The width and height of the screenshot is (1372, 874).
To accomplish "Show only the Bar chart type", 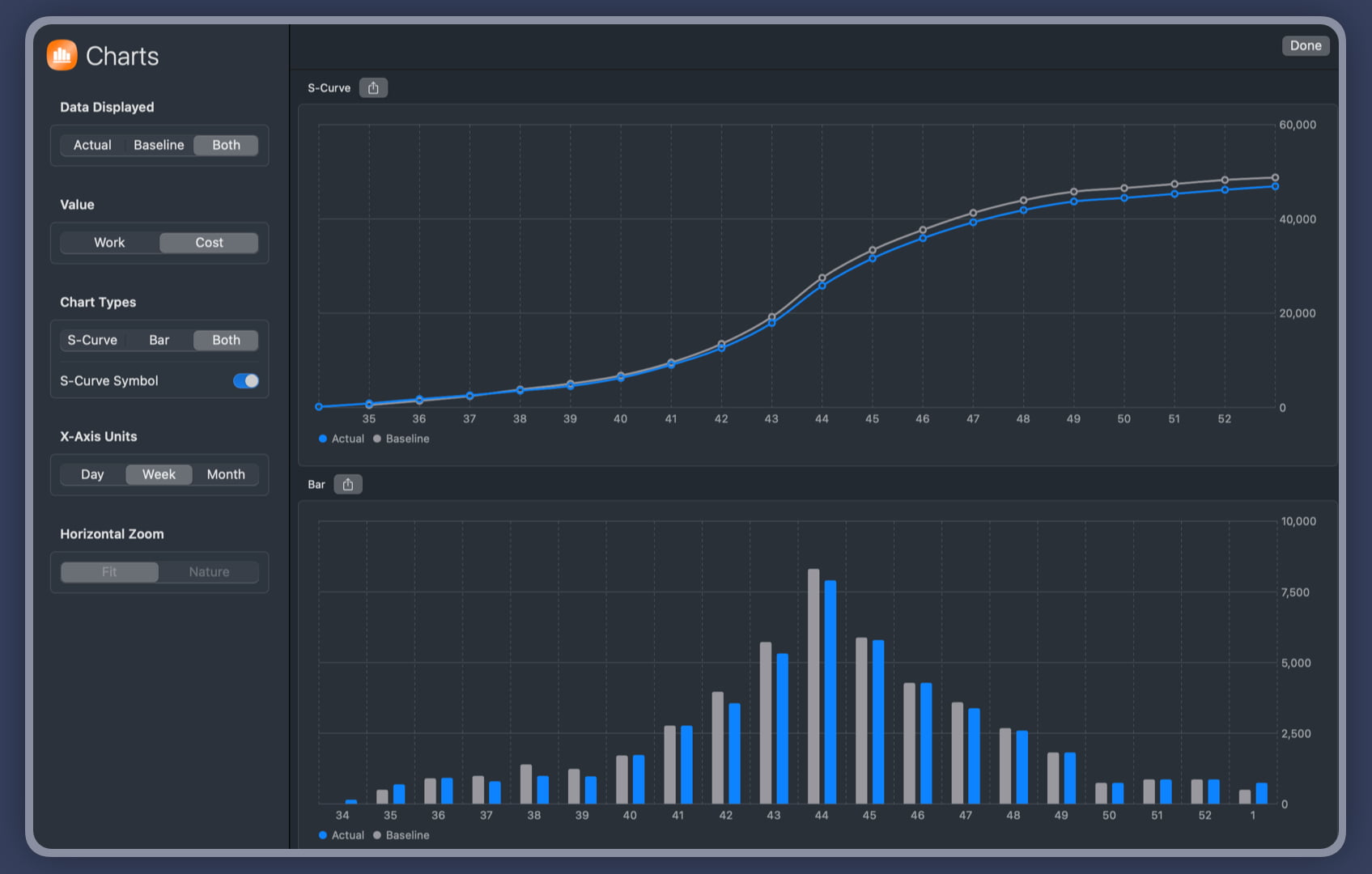I will 159,341.
